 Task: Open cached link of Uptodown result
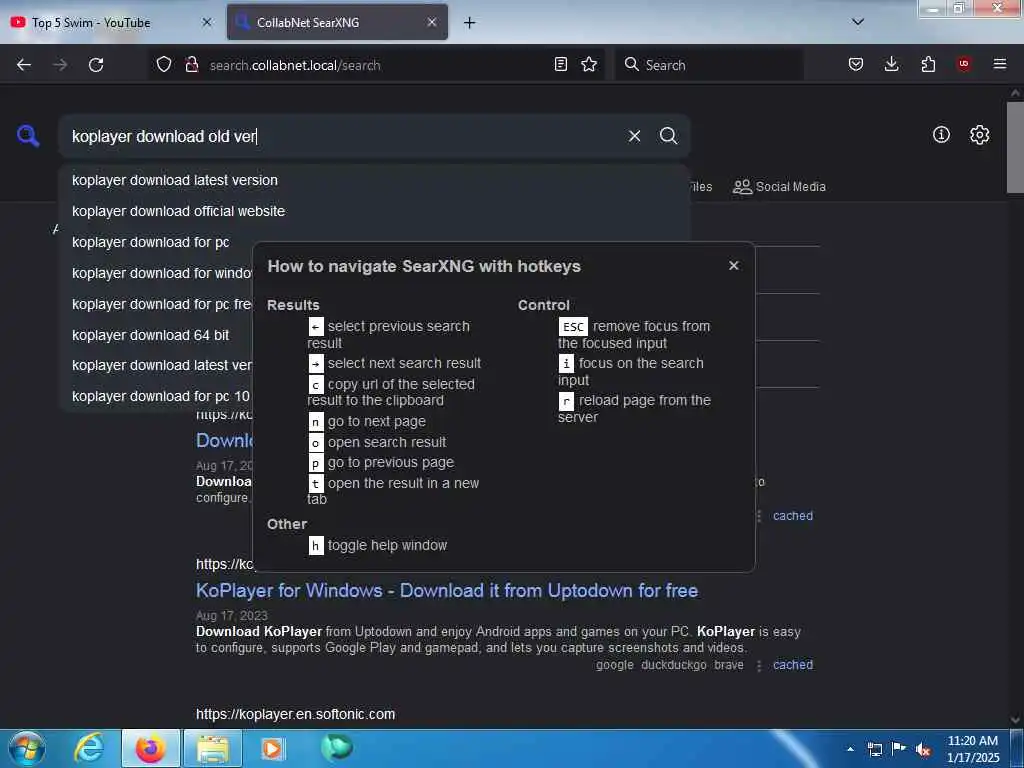click(793, 665)
